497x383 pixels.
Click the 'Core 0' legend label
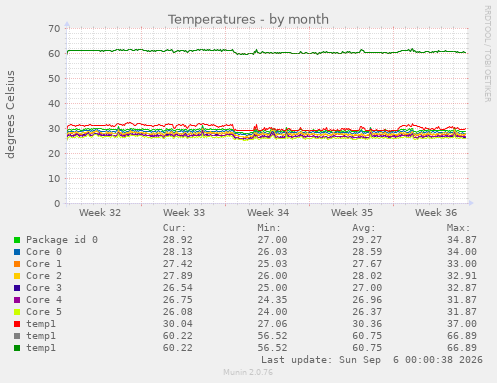point(44,252)
